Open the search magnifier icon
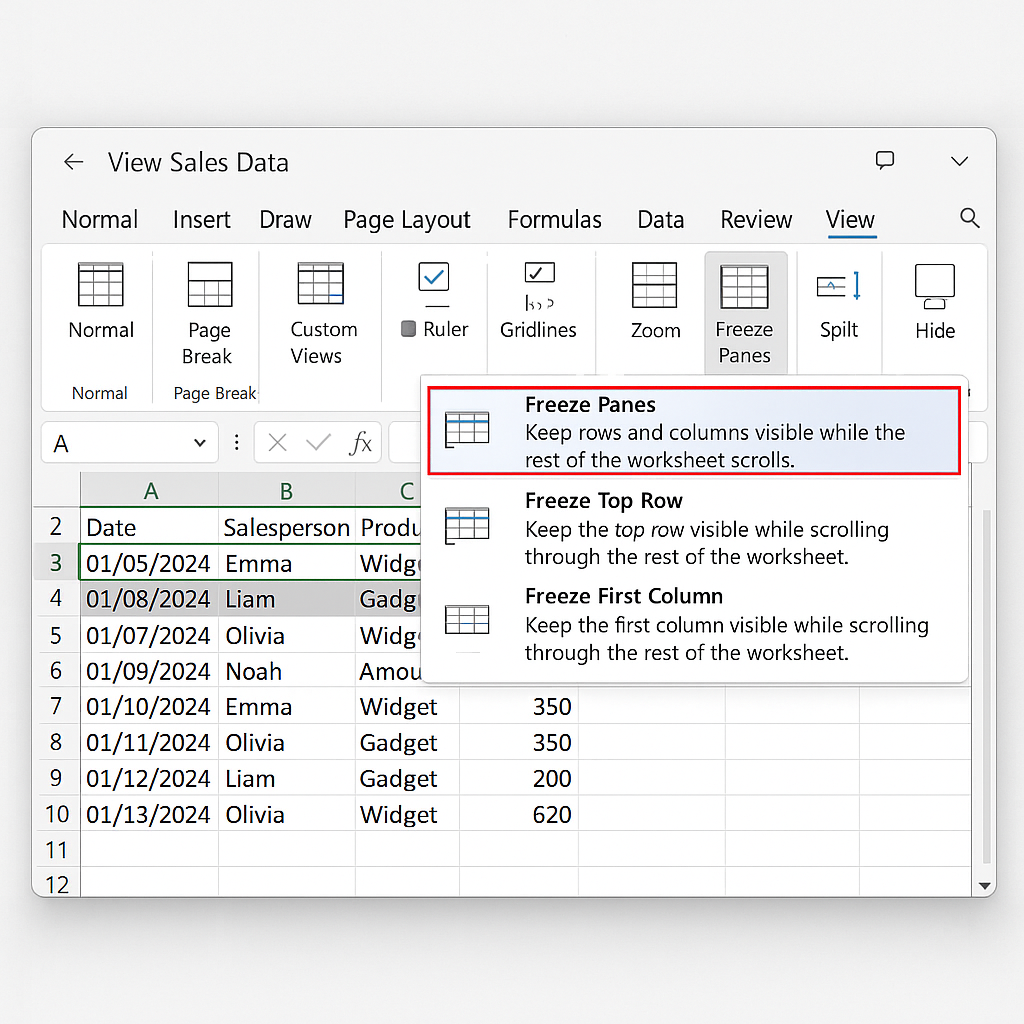The image size is (1024, 1024). pos(968,218)
